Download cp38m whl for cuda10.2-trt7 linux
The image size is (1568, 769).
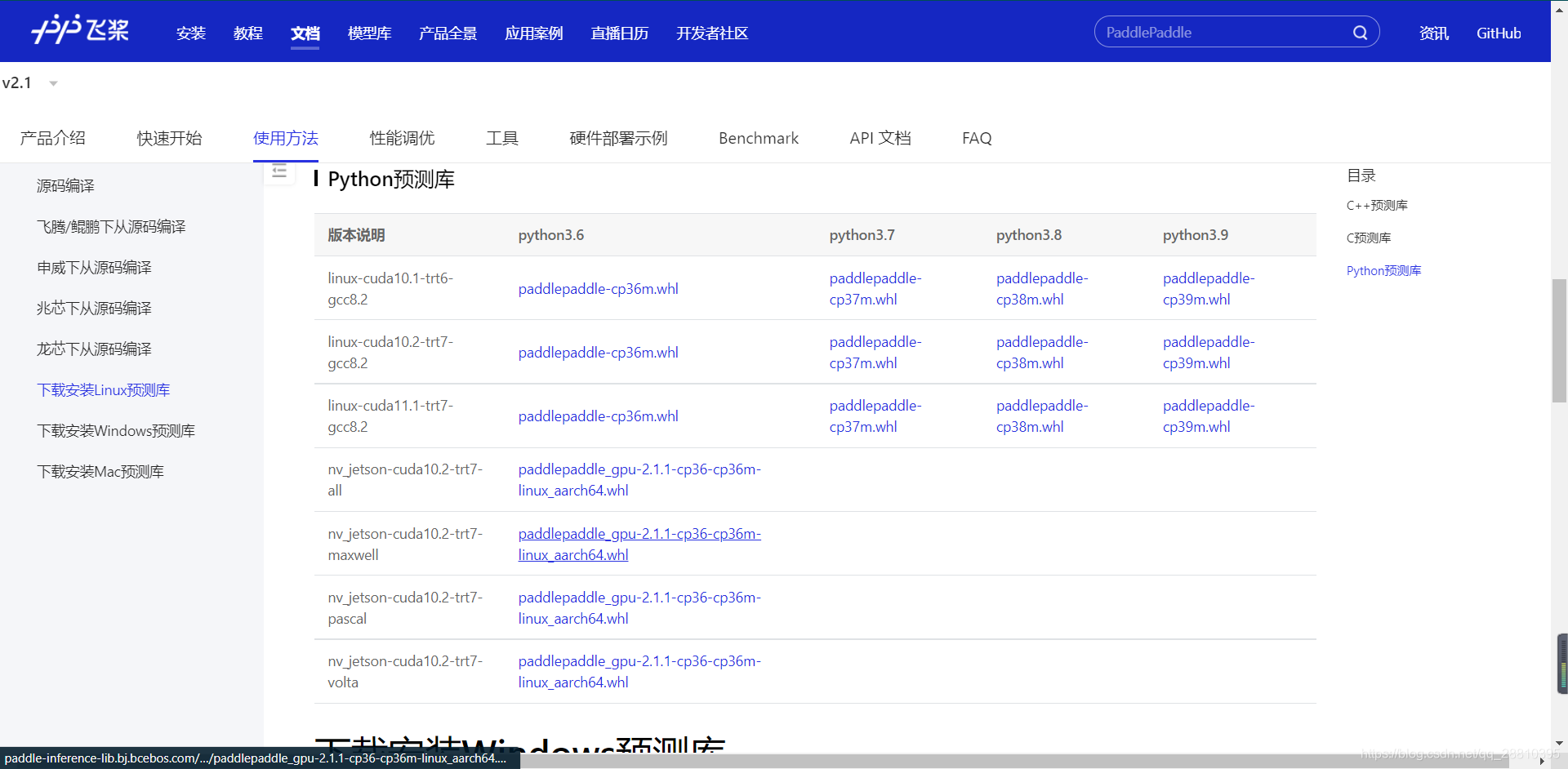1042,353
